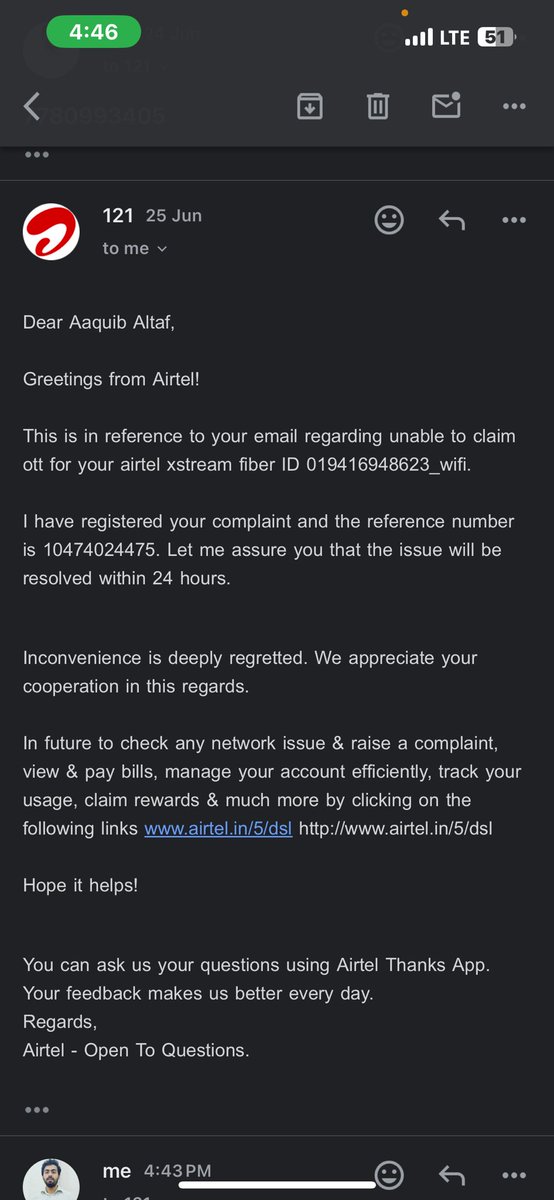Open the blue www.airtel.in/5/dsl link
554x1200 pixels.
click(x=218, y=828)
